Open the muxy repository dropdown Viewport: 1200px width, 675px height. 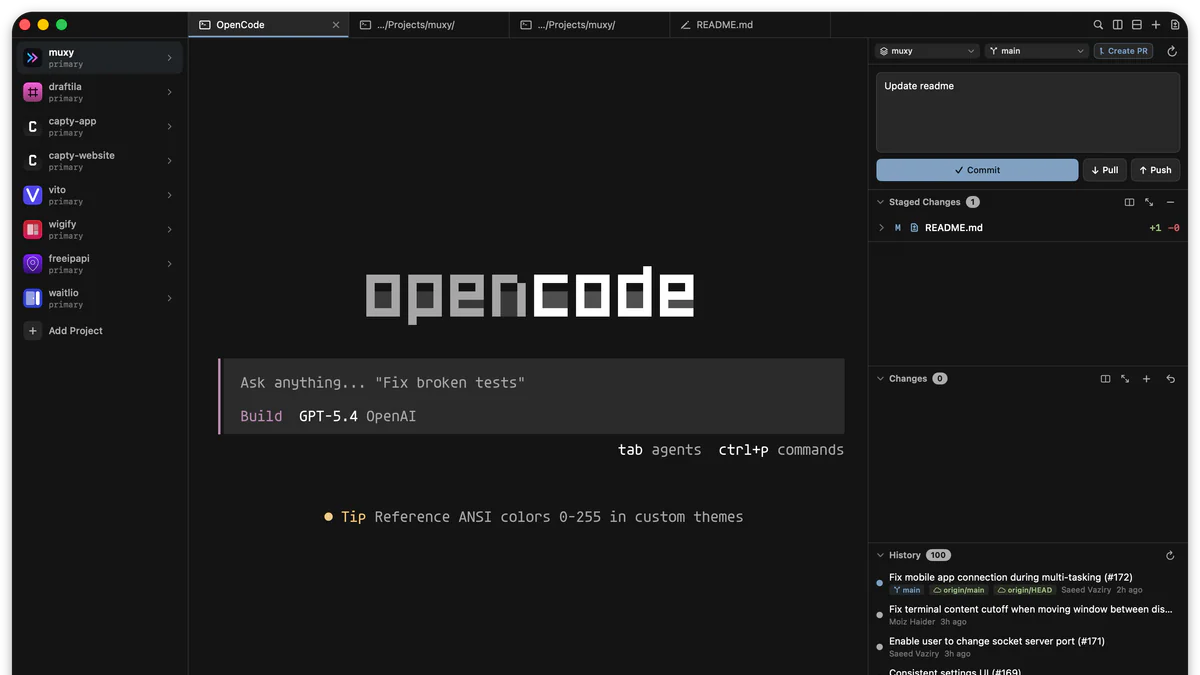click(x=925, y=50)
